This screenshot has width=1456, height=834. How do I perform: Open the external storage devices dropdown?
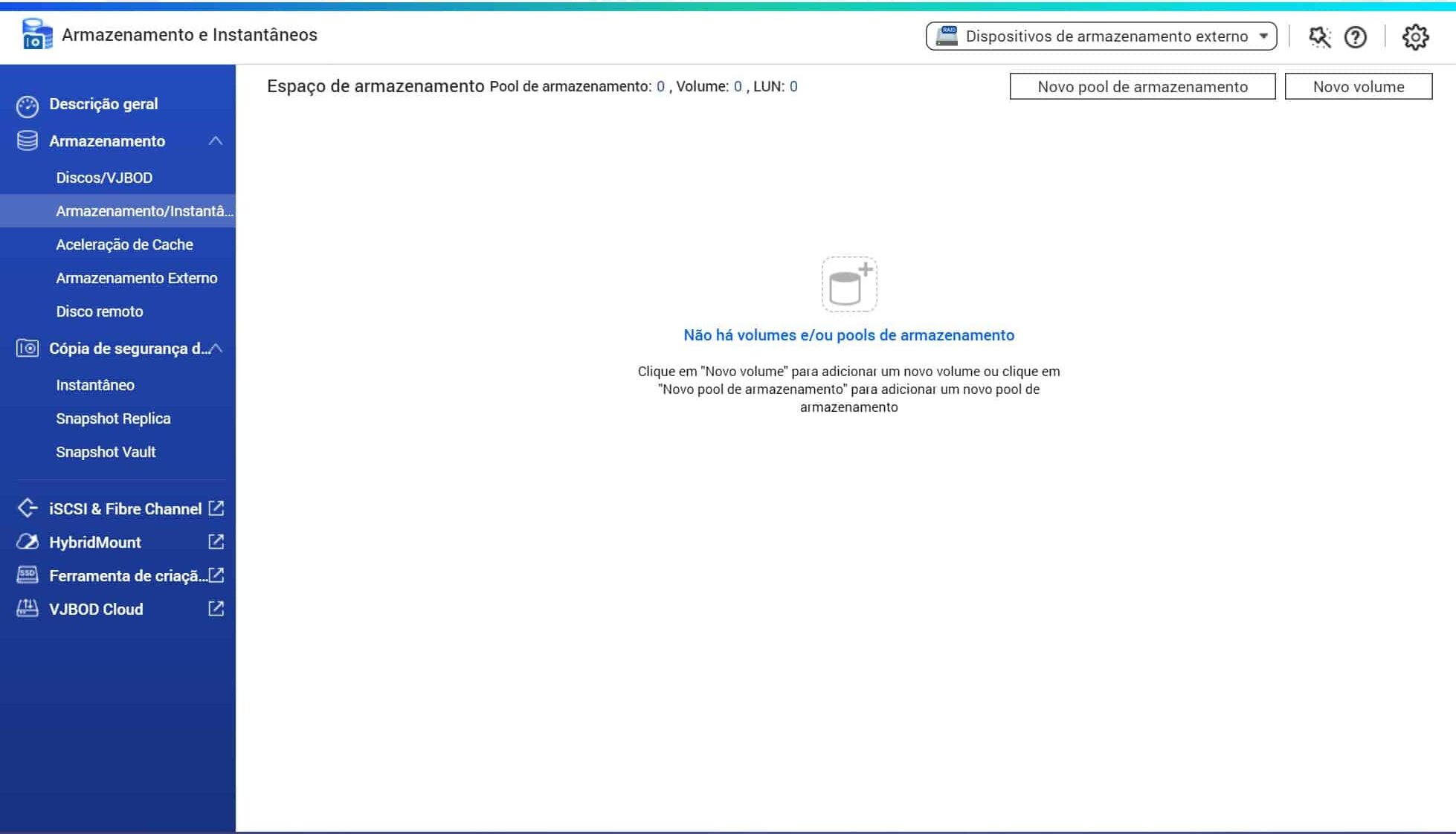1101,36
